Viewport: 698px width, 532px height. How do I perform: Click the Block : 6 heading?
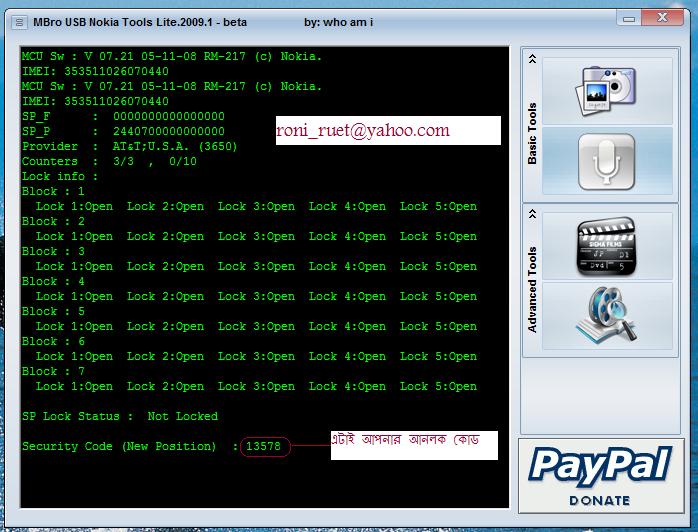coord(53,341)
